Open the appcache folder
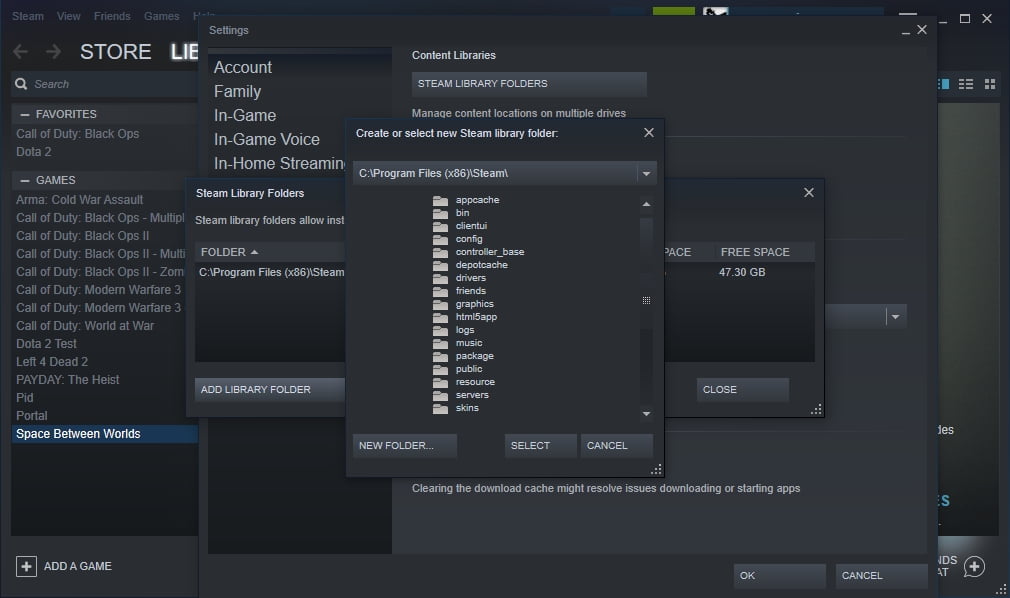Viewport: 1010px width, 598px height. pyautogui.click(x=477, y=200)
